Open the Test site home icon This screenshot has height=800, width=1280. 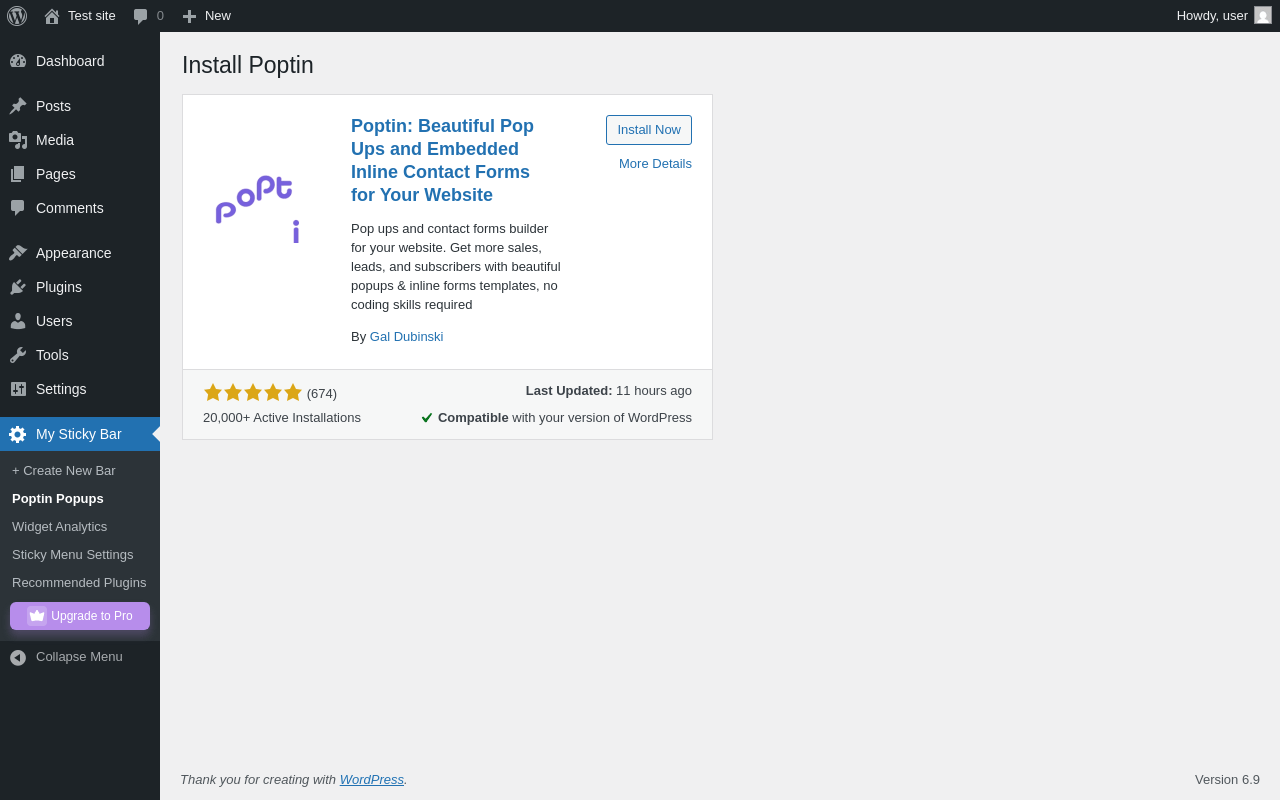click(x=52, y=16)
